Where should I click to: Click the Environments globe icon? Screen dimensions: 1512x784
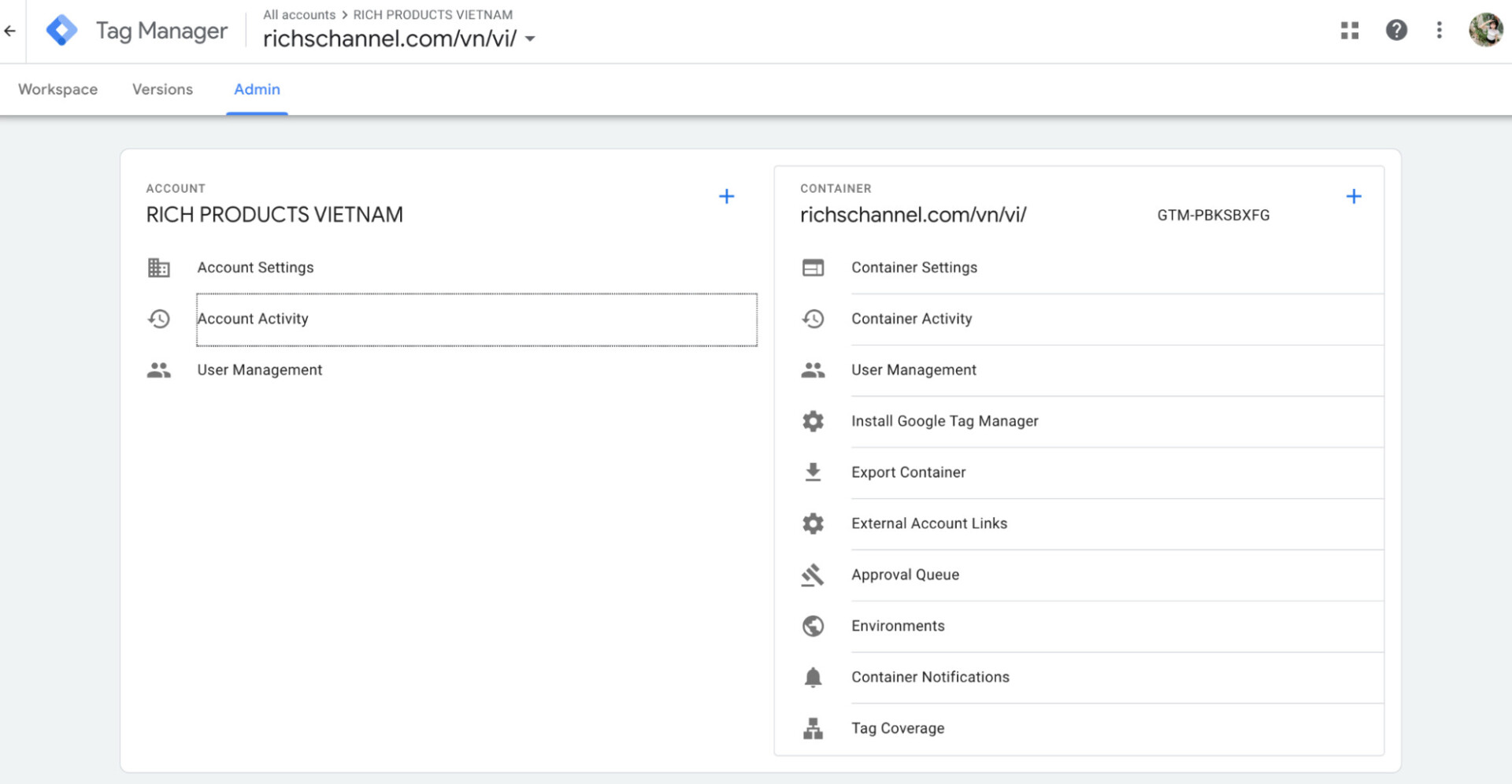[x=813, y=626]
